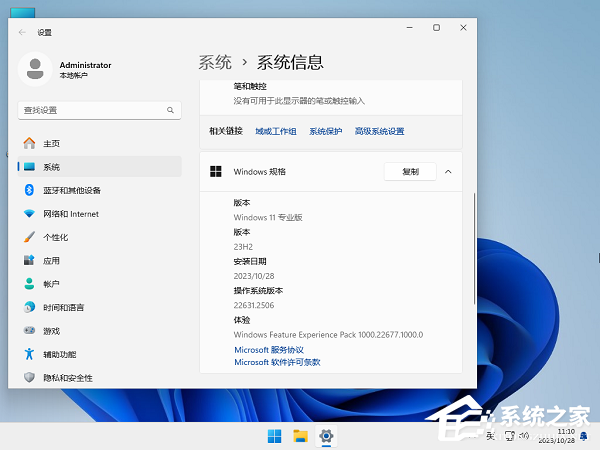
Task: Open 辅助功能 settings page
Action: click(99, 354)
